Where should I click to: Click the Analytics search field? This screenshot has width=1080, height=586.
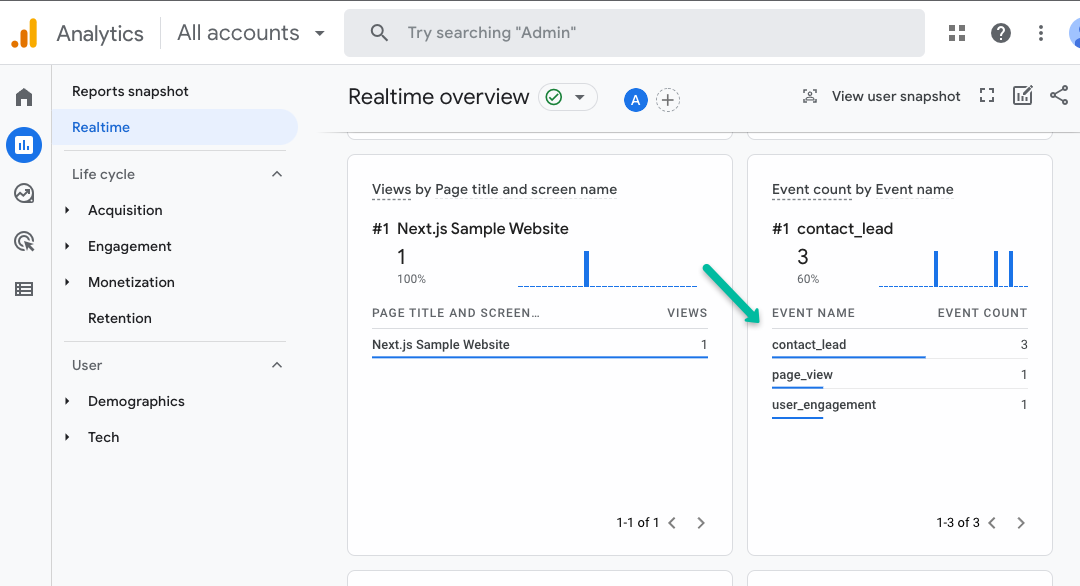634,33
